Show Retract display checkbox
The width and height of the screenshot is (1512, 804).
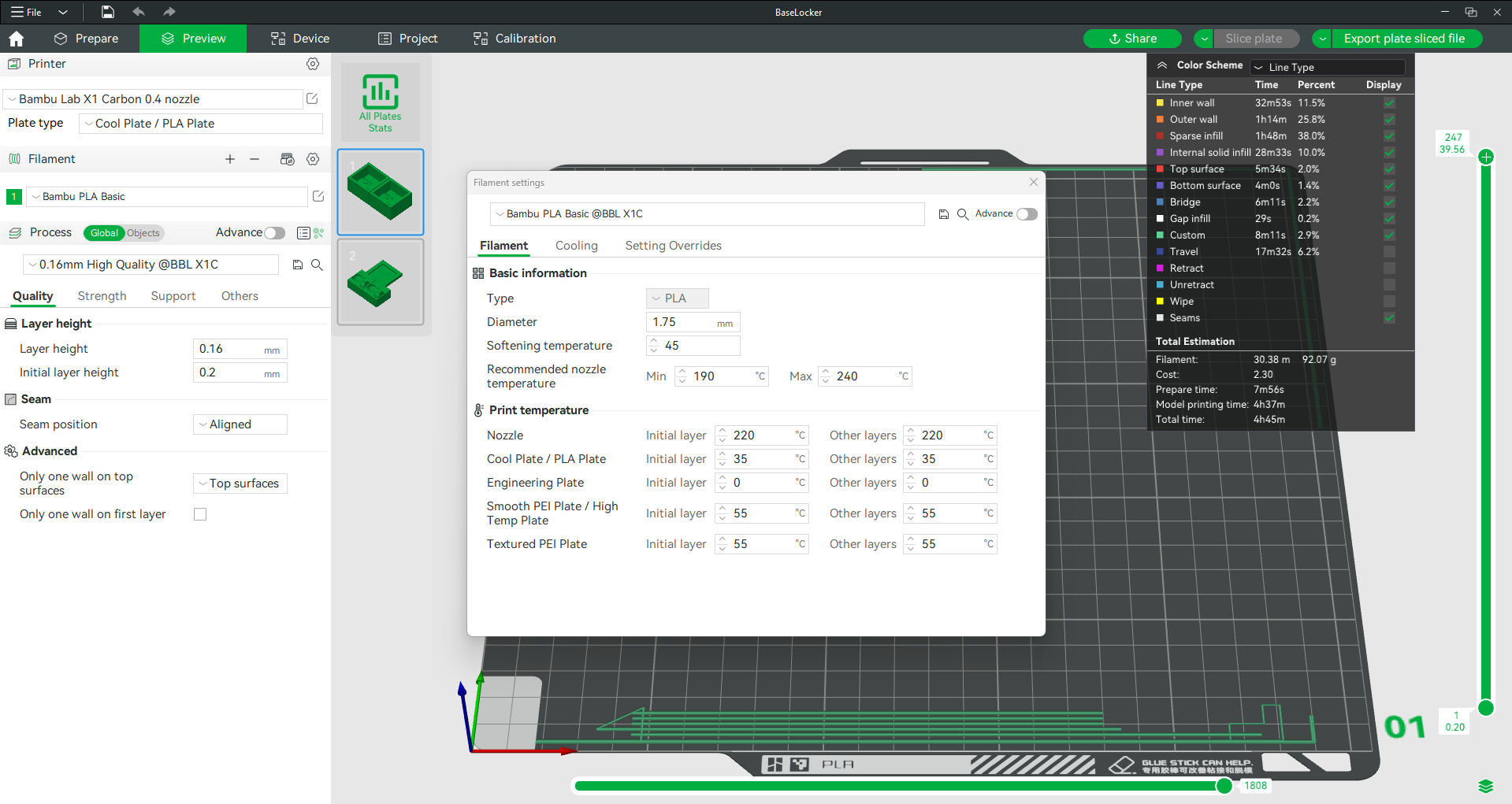coord(1389,269)
